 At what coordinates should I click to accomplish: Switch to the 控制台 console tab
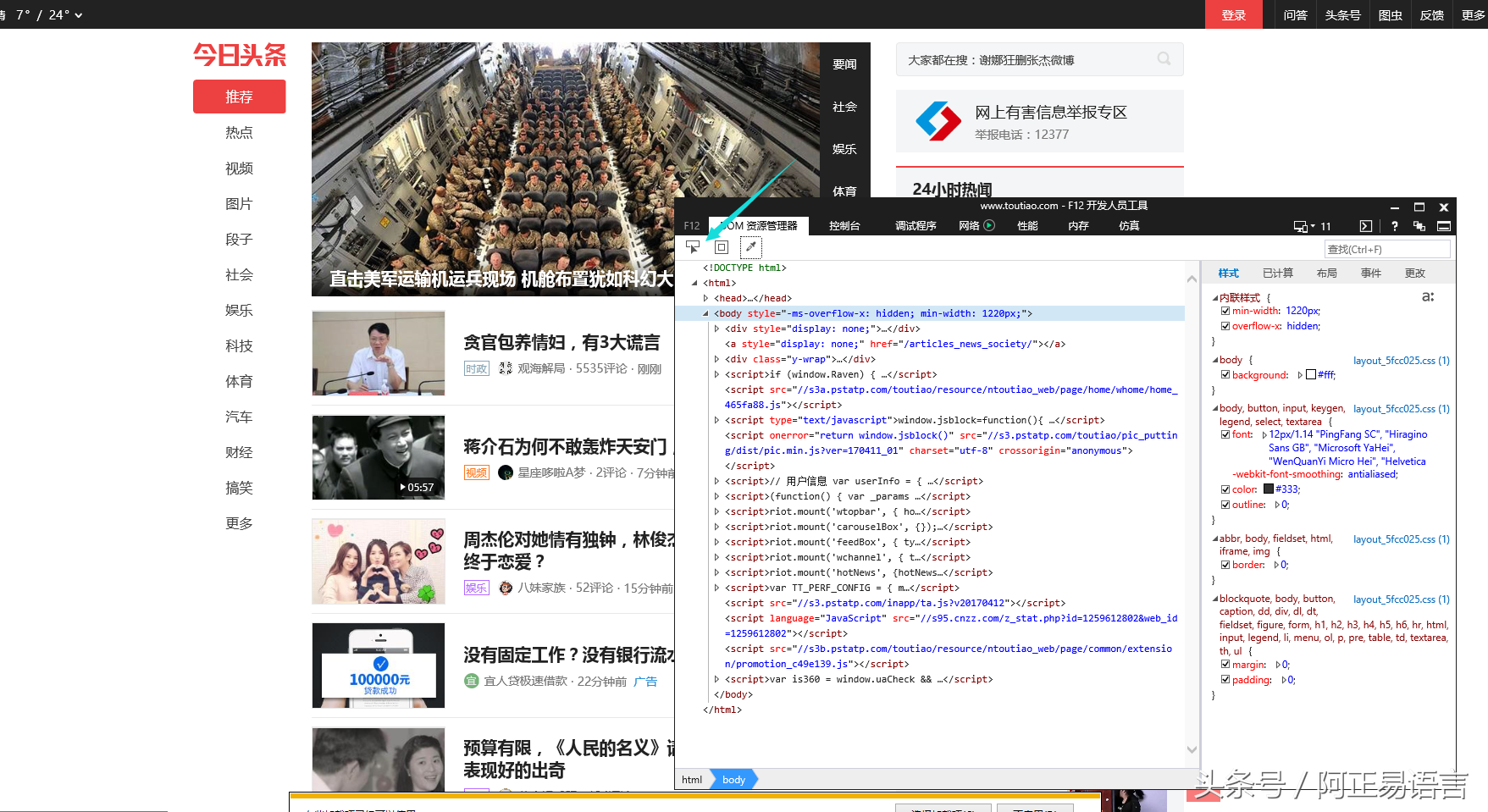(844, 226)
